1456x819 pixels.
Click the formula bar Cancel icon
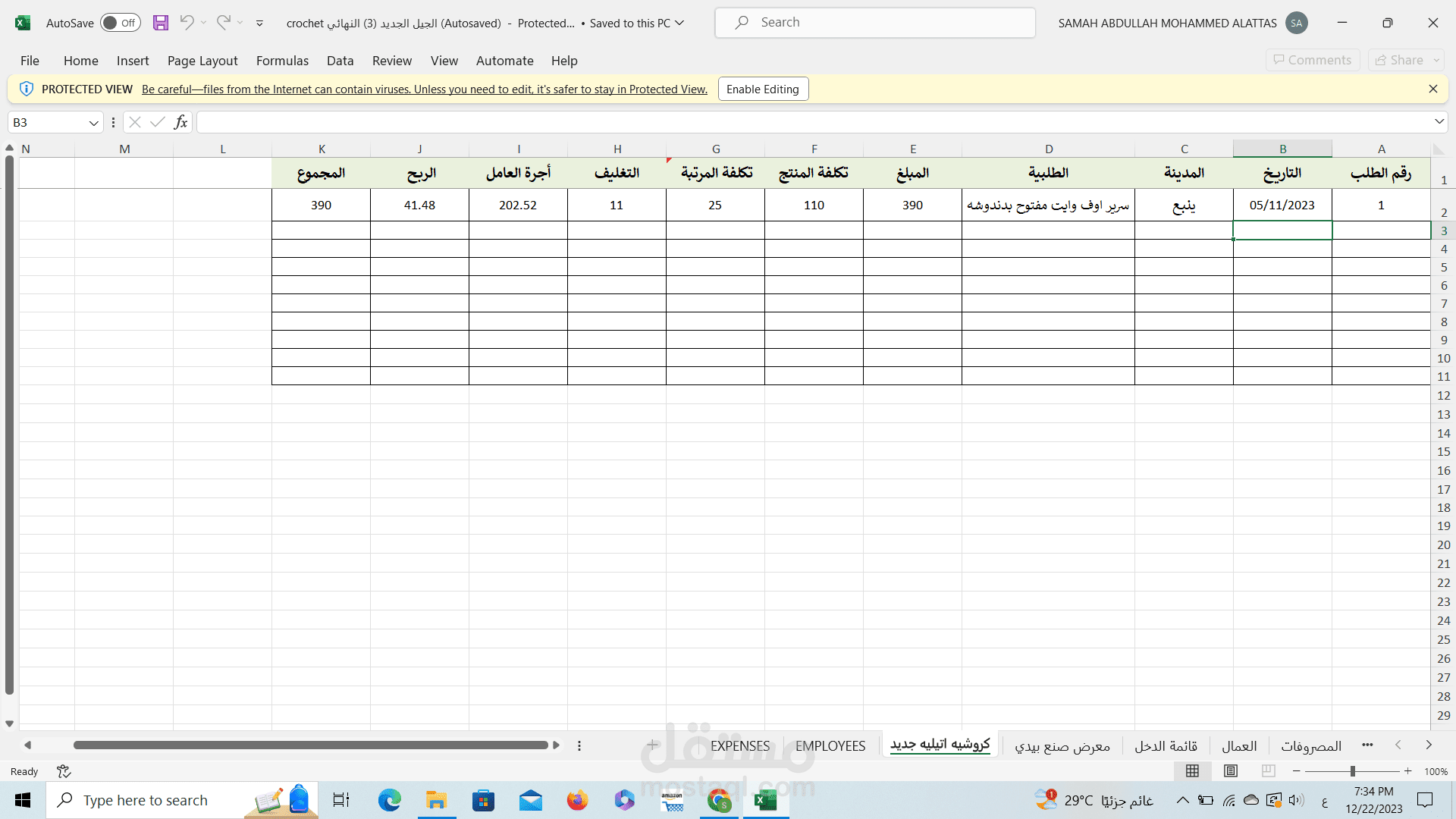[135, 122]
